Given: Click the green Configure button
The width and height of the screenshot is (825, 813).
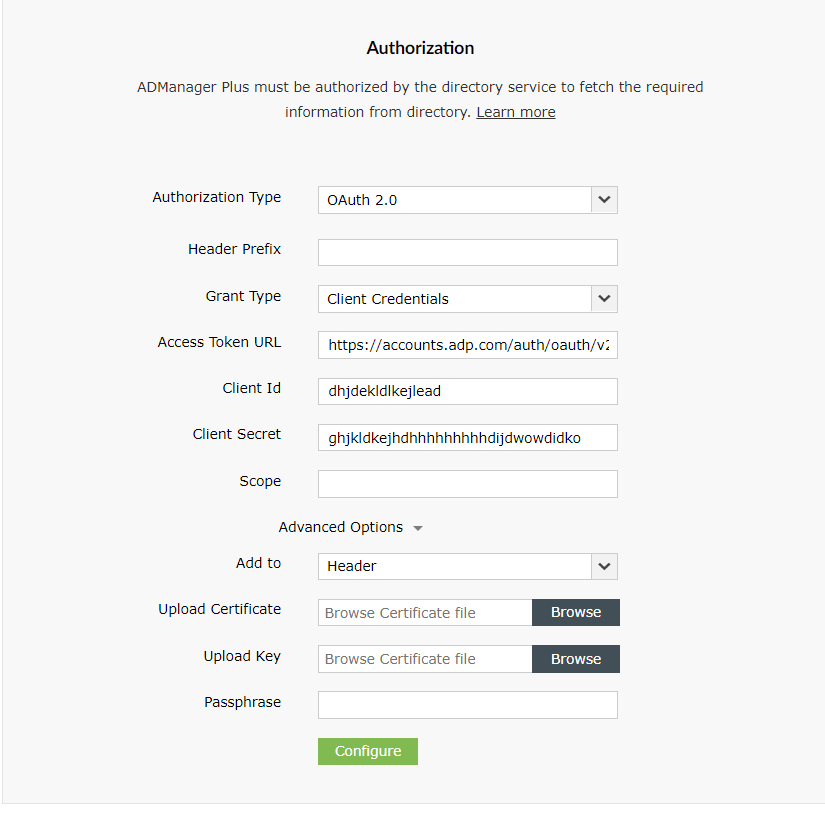Looking at the screenshot, I should click(368, 751).
